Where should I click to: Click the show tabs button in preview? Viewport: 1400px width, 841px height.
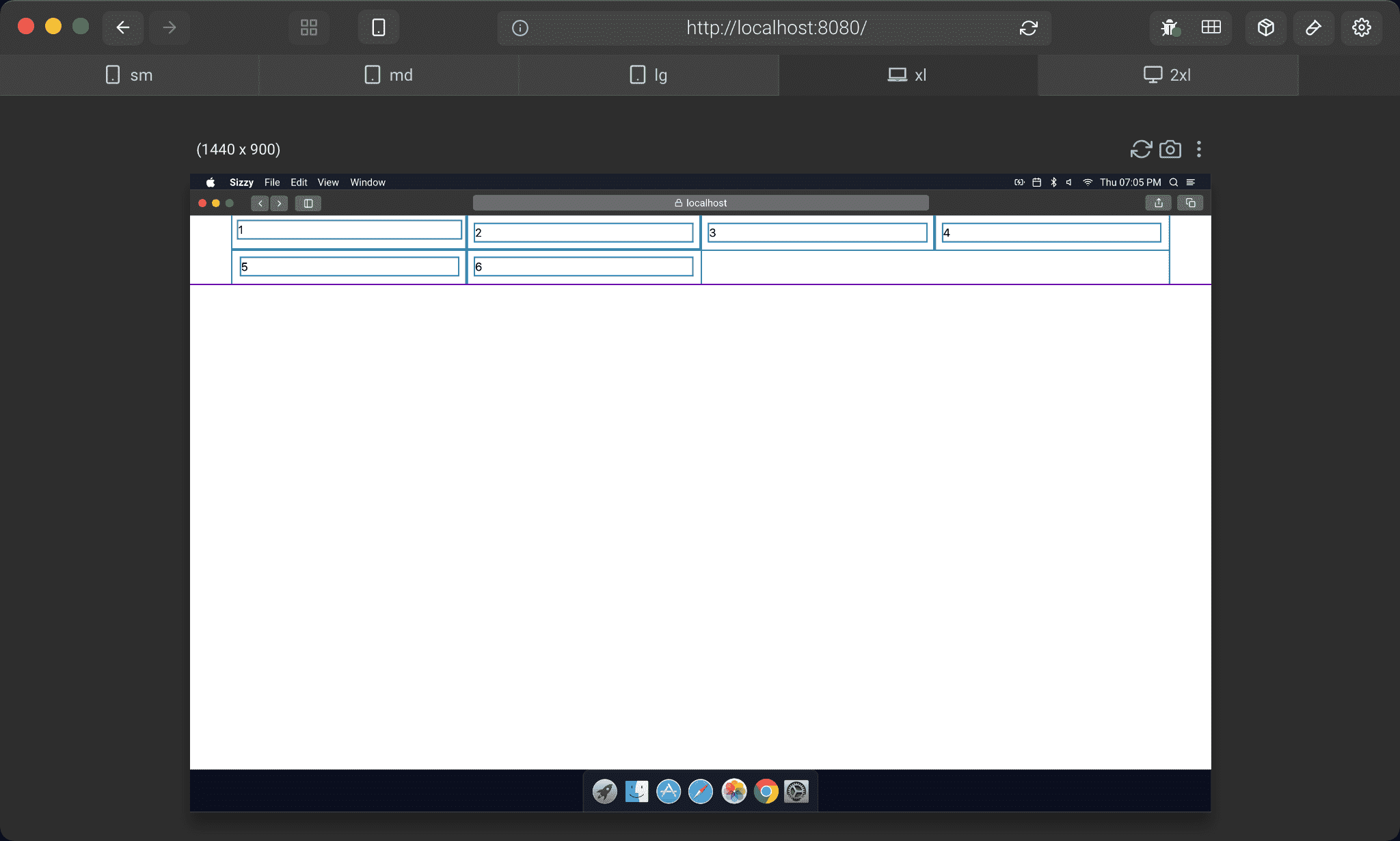[x=1190, y=203]
